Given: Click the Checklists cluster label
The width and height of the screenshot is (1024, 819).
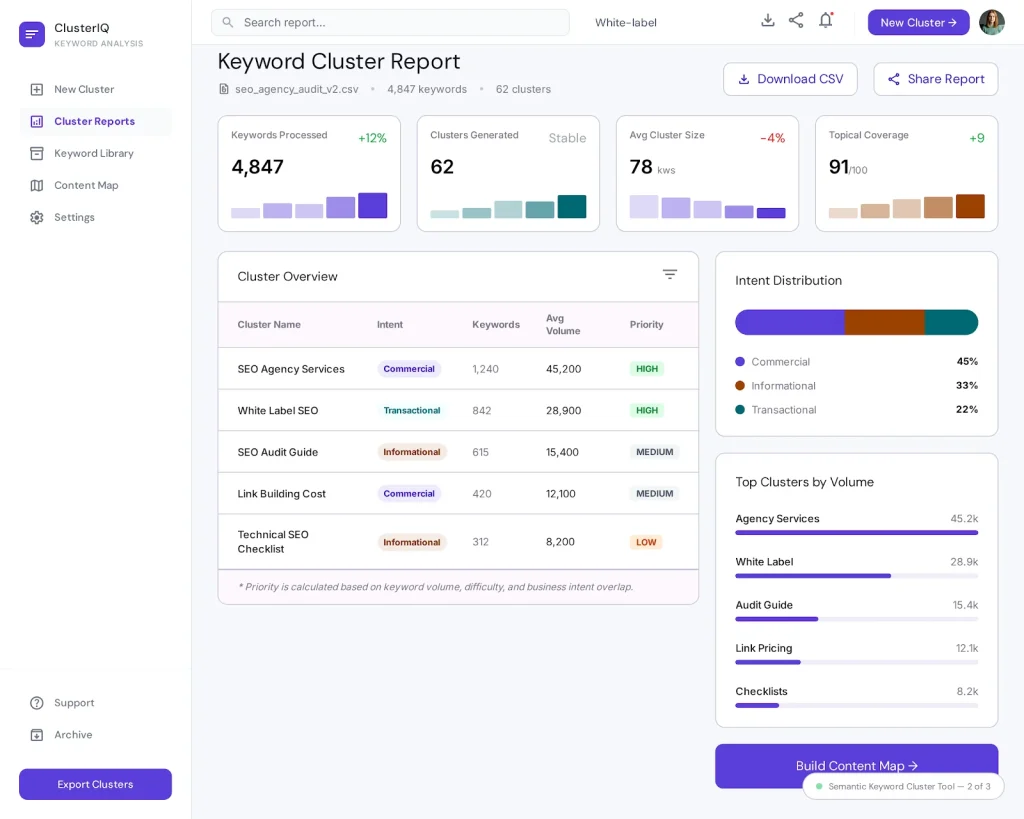Looking at the screenshot, I should 761,692.
